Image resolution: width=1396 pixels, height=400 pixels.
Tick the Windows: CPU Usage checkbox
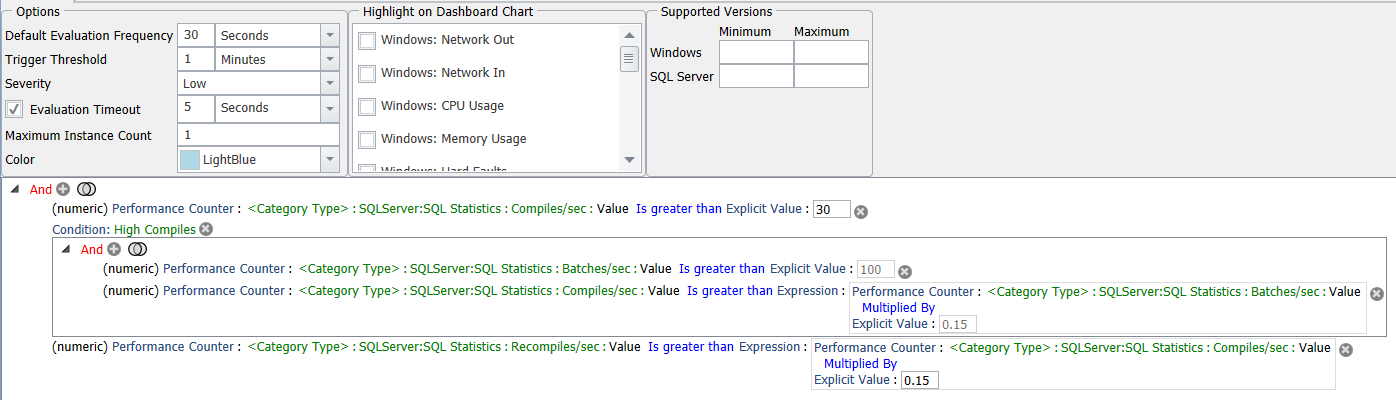(367, 106)
